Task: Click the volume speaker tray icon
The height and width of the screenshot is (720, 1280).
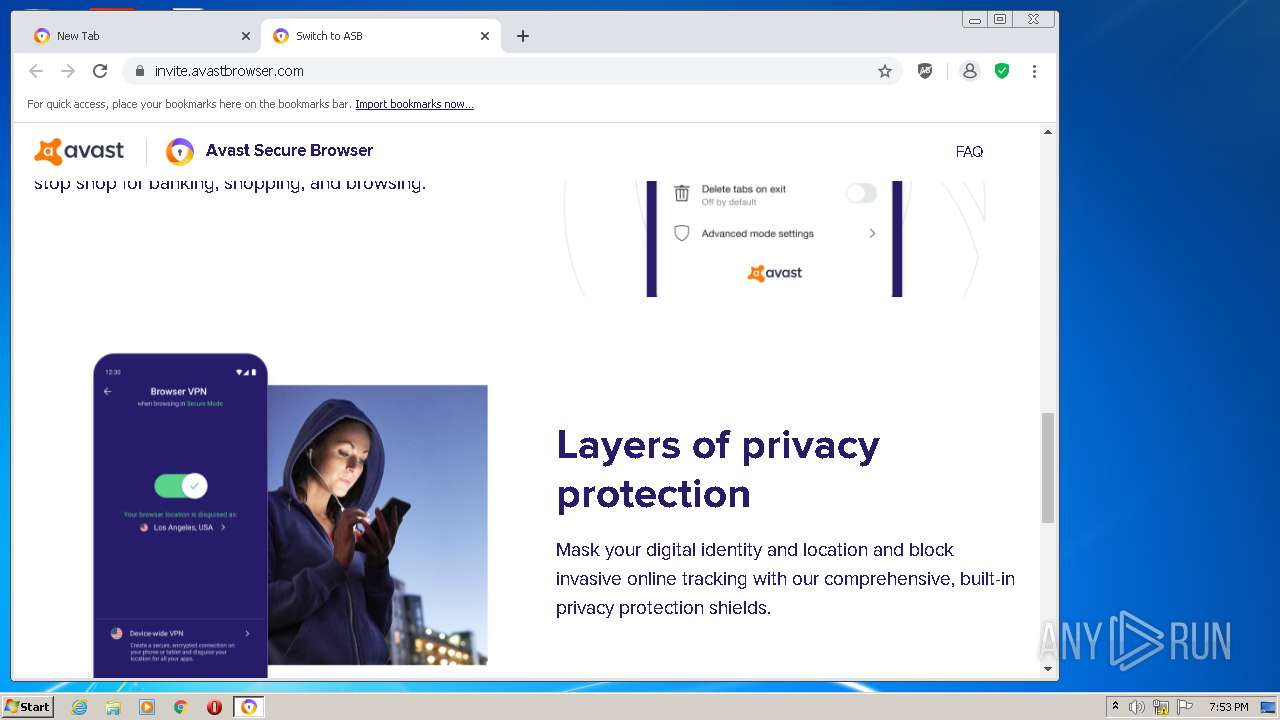Action: (x=1137, y=707)
